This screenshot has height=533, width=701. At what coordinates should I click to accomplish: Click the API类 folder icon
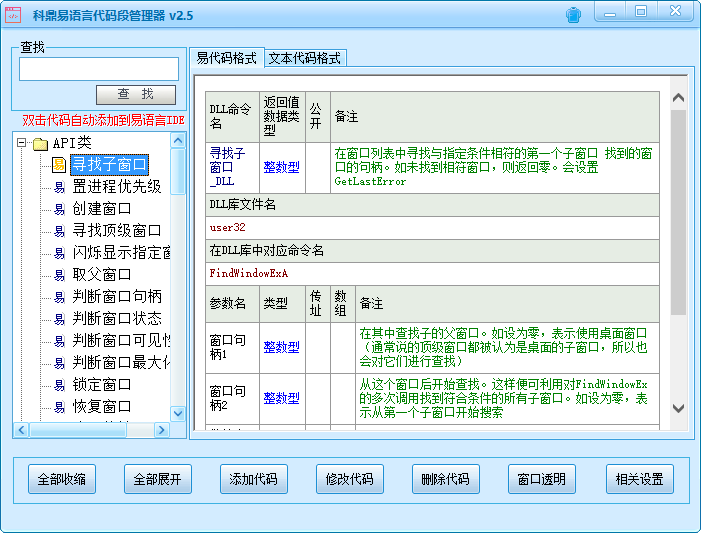(40, 143)
